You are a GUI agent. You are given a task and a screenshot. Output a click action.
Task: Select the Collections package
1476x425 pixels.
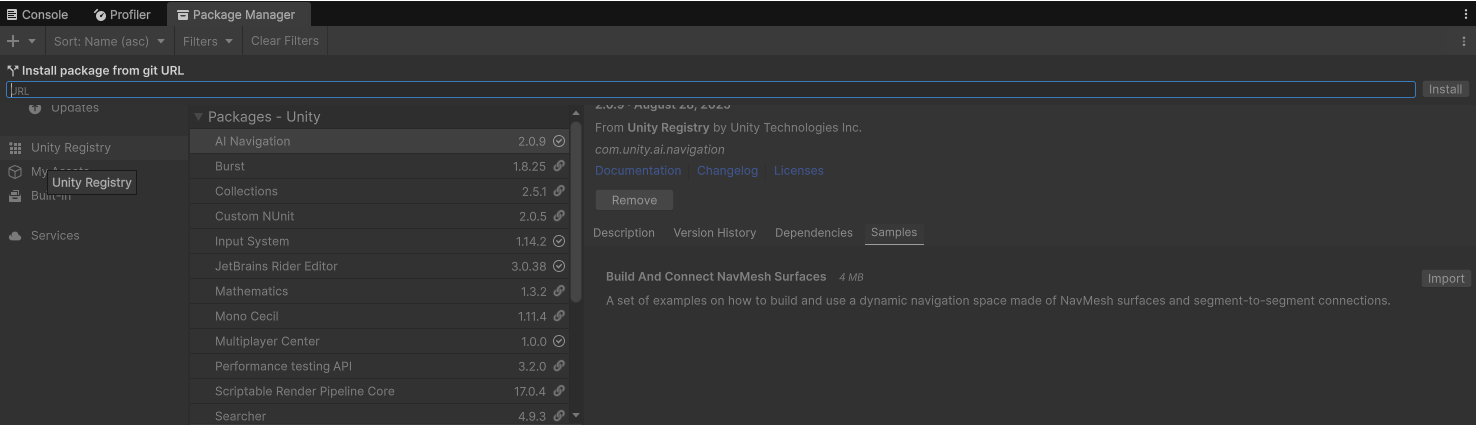(x=379, y=191)
